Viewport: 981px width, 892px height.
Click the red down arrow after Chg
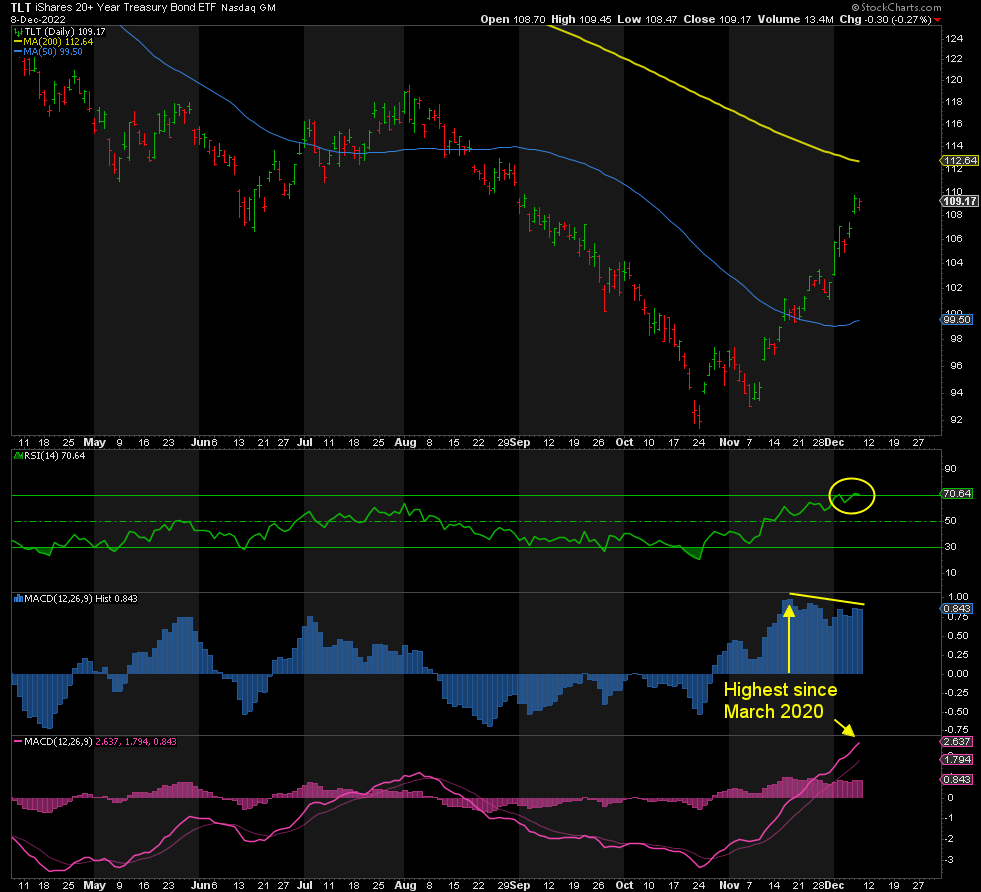click(937, 20)
